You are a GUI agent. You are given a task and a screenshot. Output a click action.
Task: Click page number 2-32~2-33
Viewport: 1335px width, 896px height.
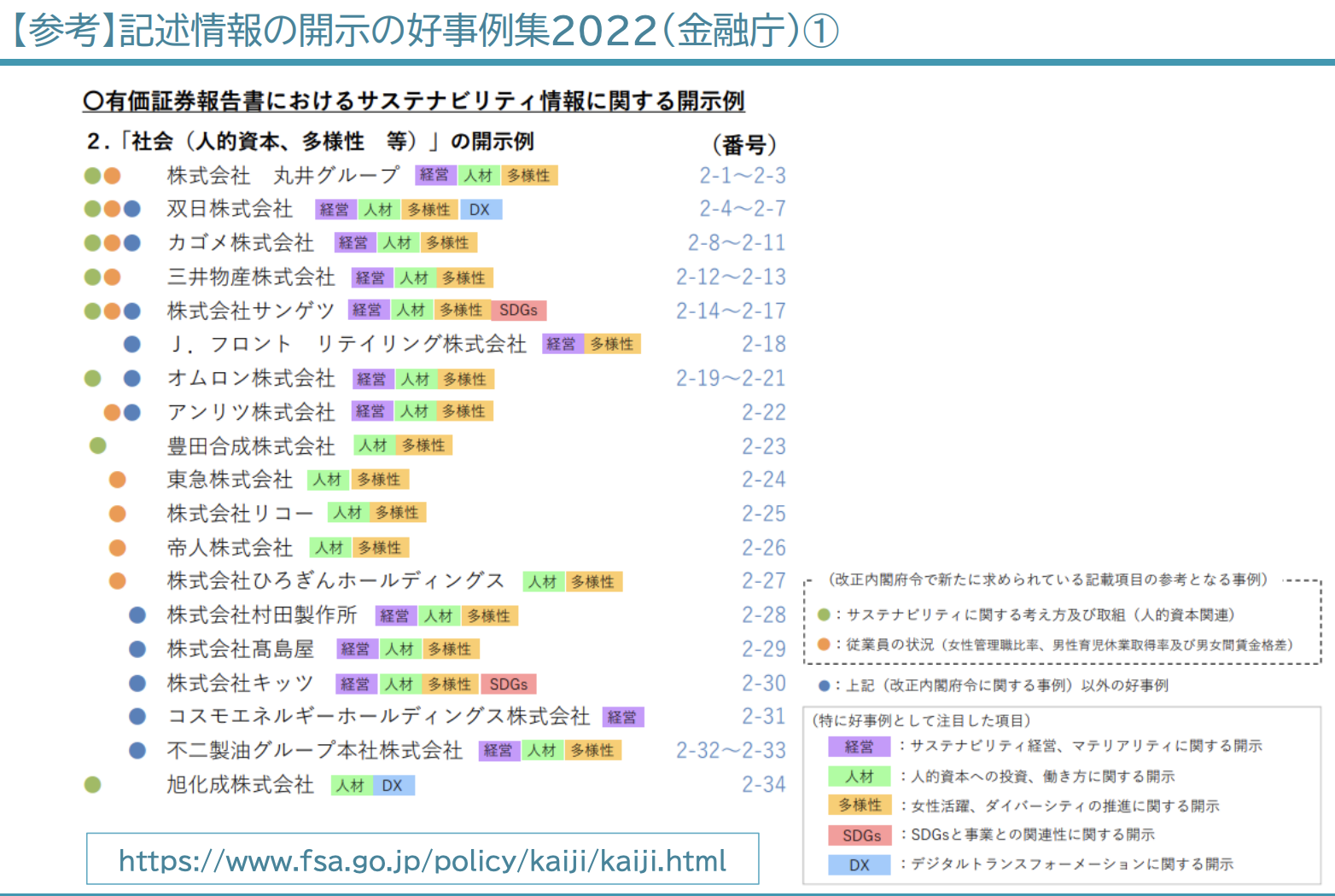tap(731, 750)
